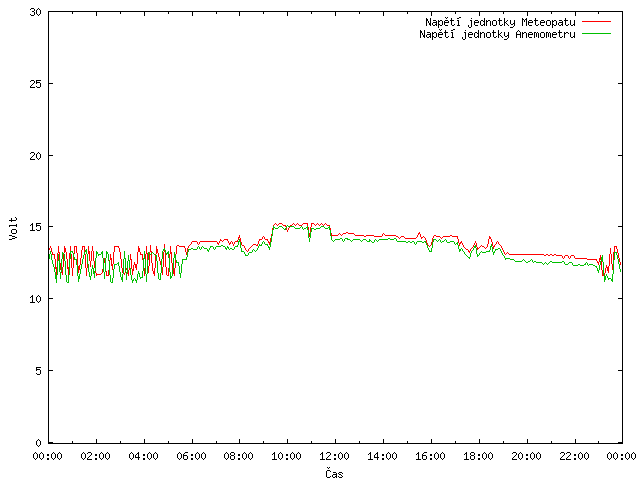Image resolution: width=640 pixels, height=480 pixels.
Task: Click x-axis time label 14:00
Action: [x=382, y=456]
